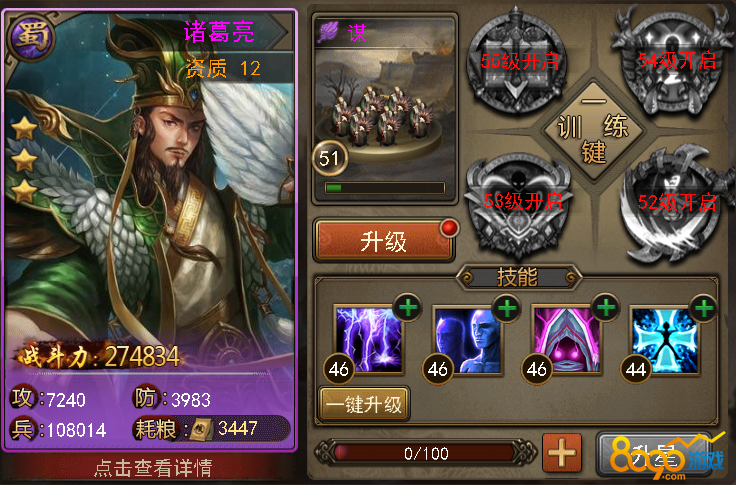Select the locked 53级开启 equipment slot
Viewport: 736px width, 485px height.
point(519,204)
